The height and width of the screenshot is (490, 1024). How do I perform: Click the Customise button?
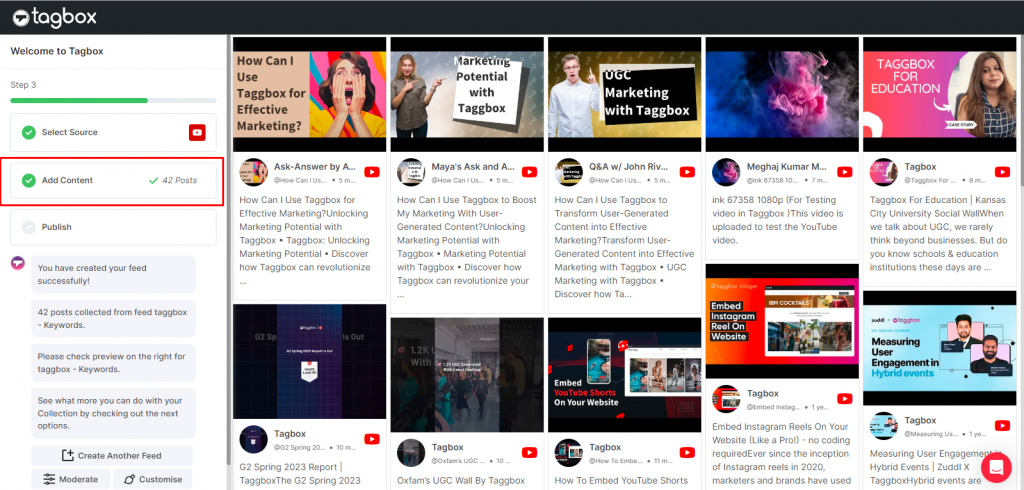(x=152, y=479)
